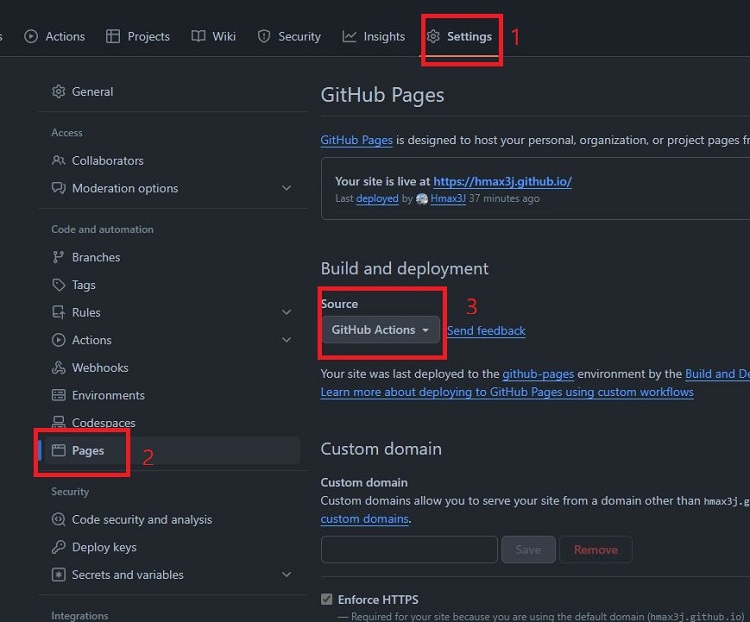Expand Secrets and variables chevron

click(x=287, y=574)
